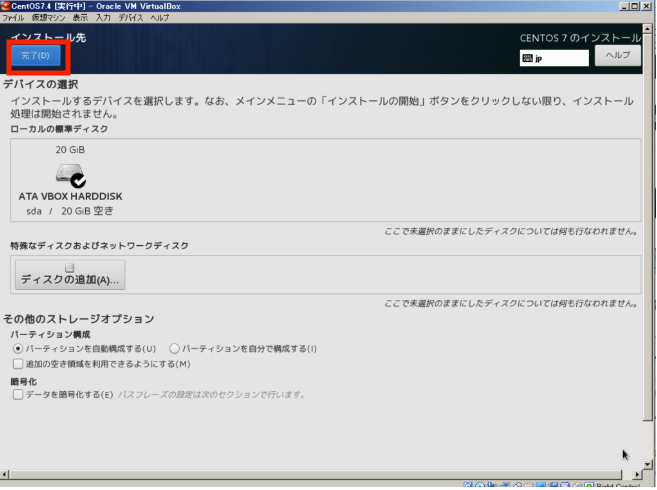This screenshot has height=490, width=657.
Task: Select automatic partition configuration radio button
Action: (18, 349)
